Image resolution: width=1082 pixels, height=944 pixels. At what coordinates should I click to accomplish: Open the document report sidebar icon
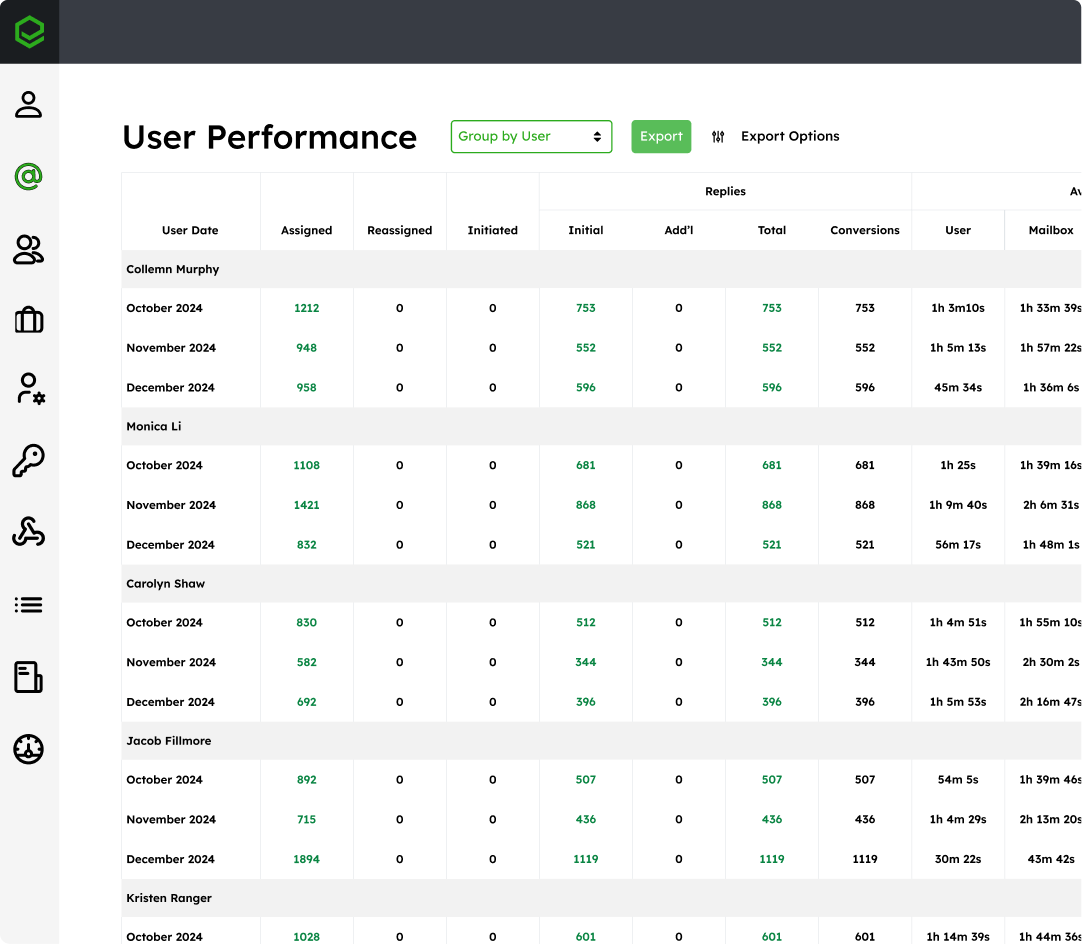28,677
